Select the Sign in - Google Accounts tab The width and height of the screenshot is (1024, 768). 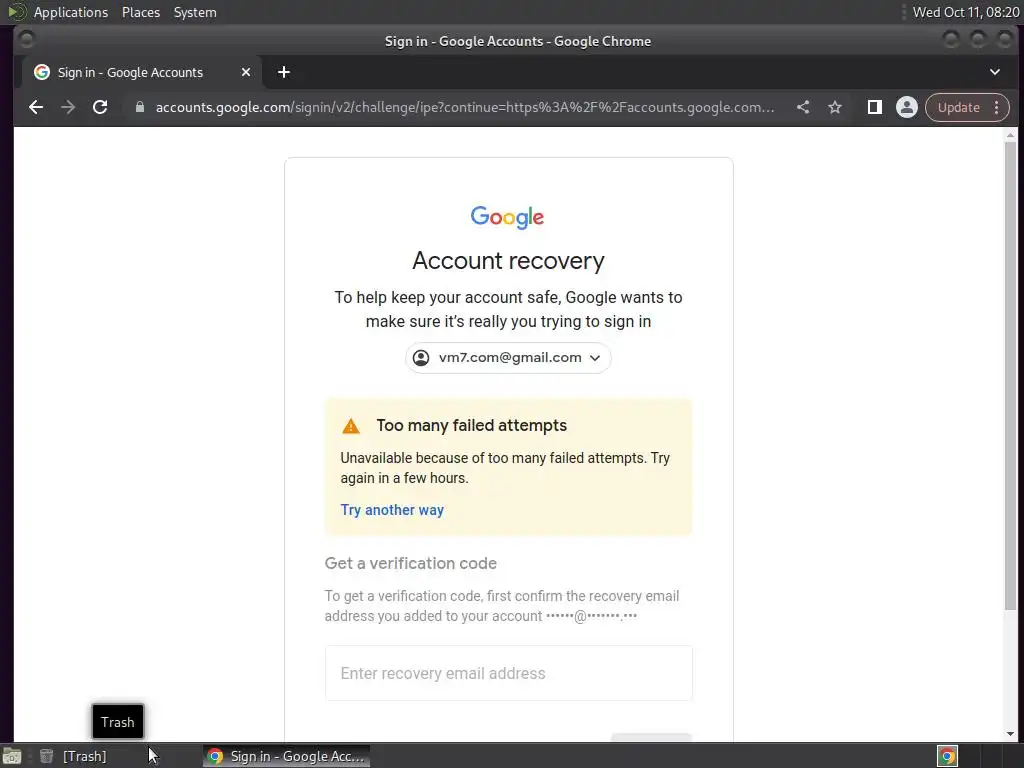pos(142,72)
